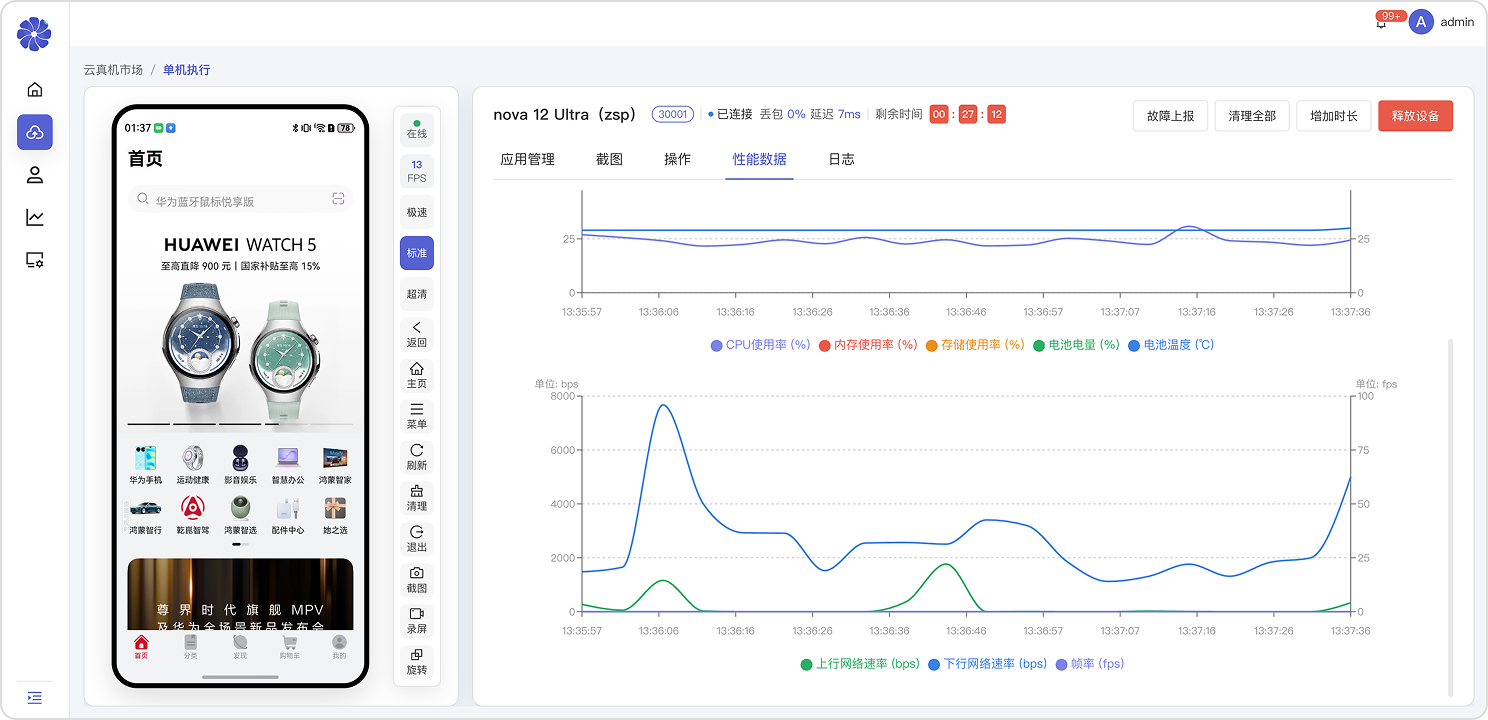Tap 配件中心 category on phone screen
Image resolution: width=1488 pixels, height=720 pixels.
pos(288,515)
